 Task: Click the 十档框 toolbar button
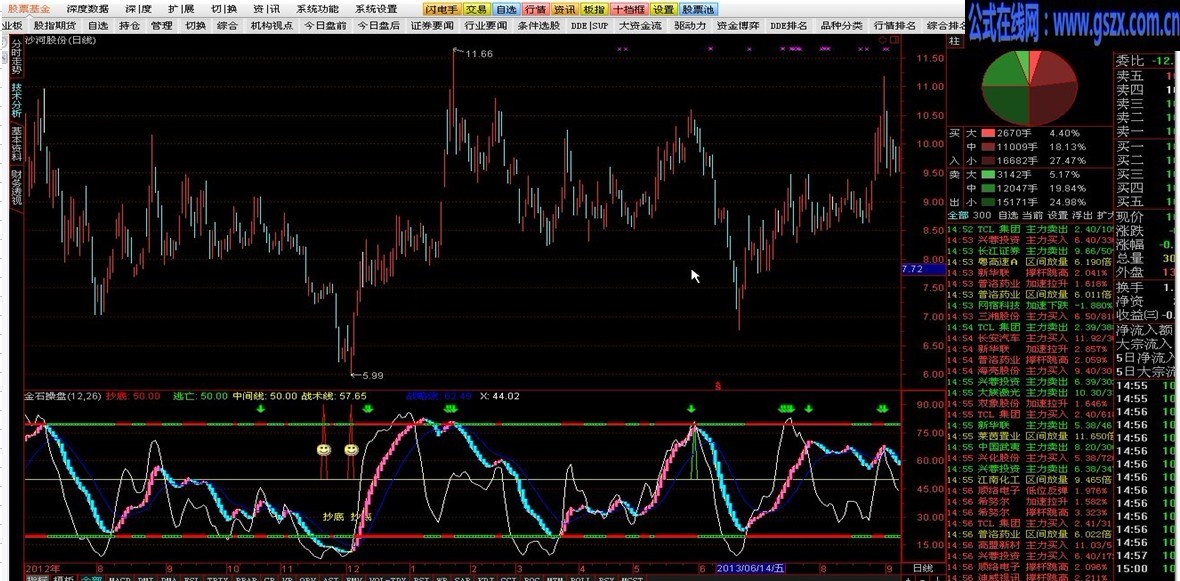pos(628,10)
